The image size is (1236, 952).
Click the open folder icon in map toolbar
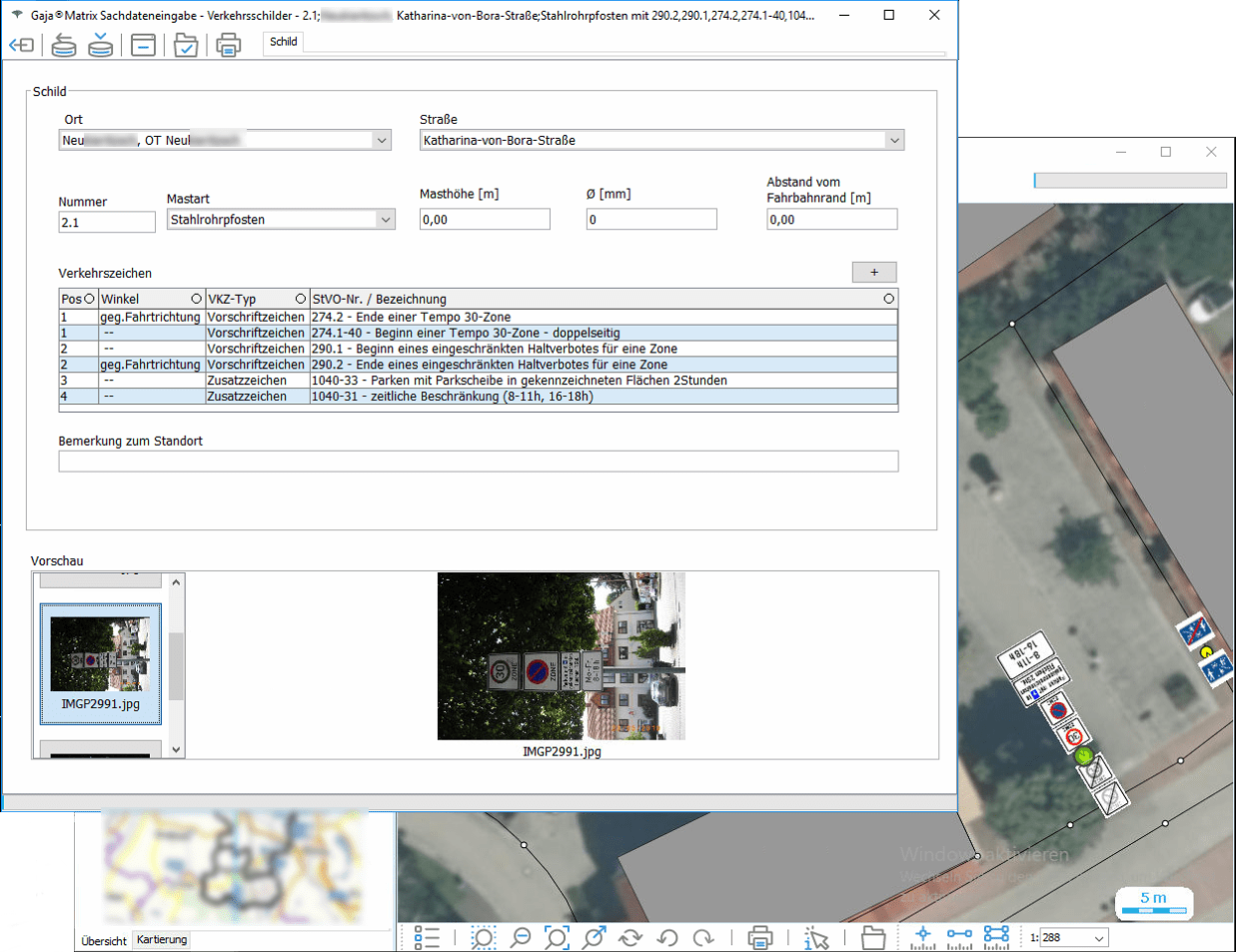point(873,937)
